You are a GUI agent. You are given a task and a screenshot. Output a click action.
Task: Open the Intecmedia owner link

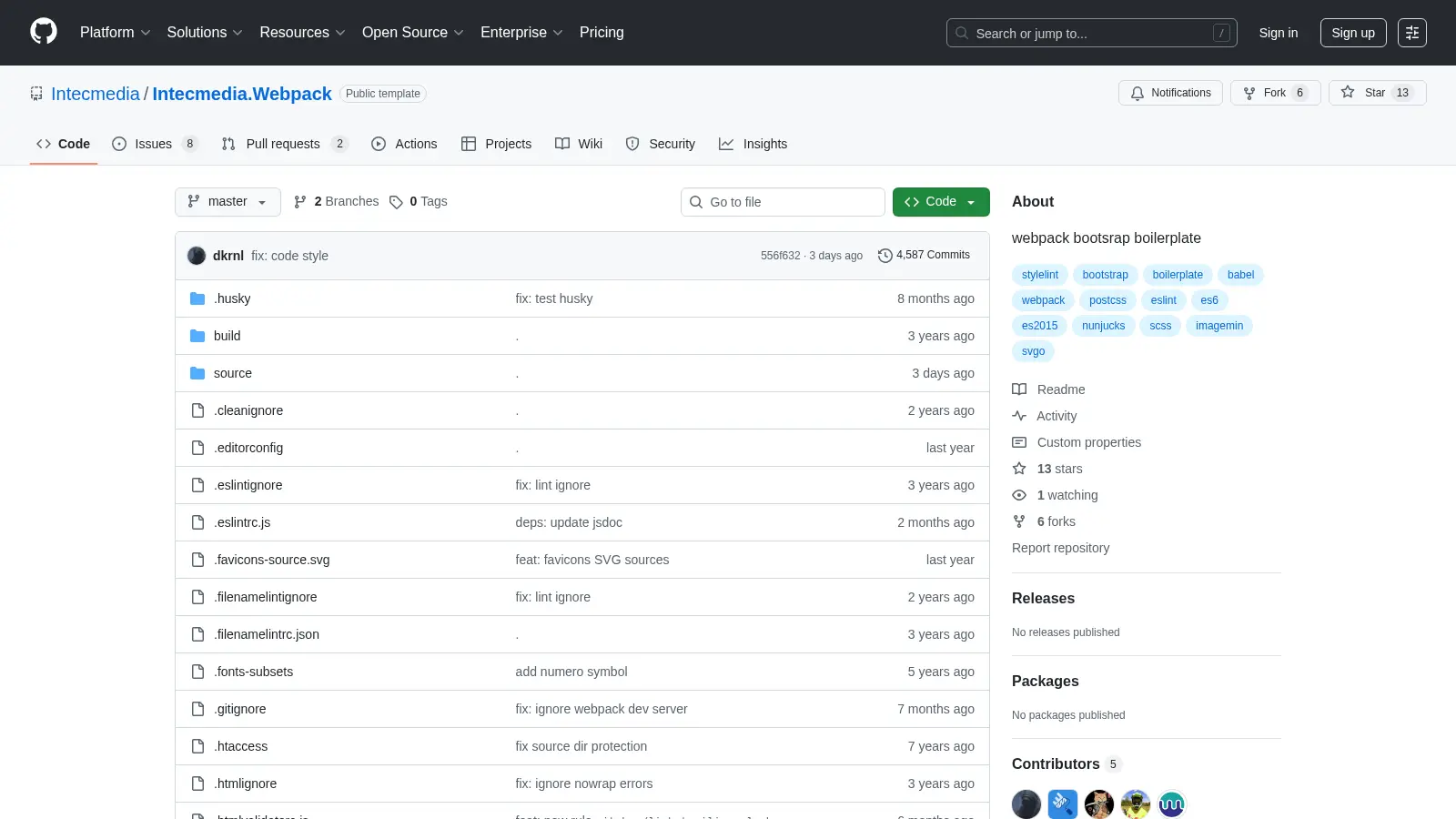point(96,94)
